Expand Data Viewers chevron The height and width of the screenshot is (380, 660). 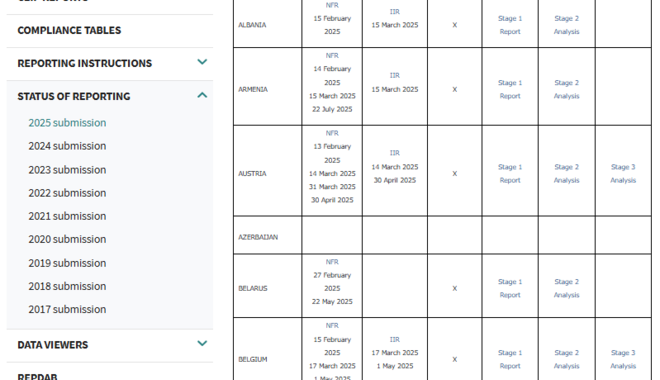(x=202, y=343)
